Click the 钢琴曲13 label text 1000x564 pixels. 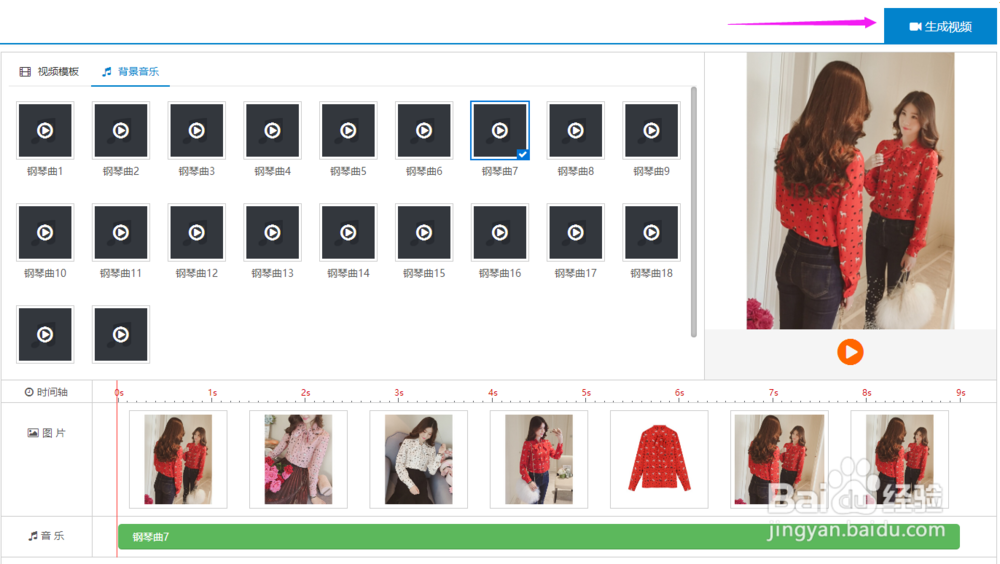coord(272,273)
